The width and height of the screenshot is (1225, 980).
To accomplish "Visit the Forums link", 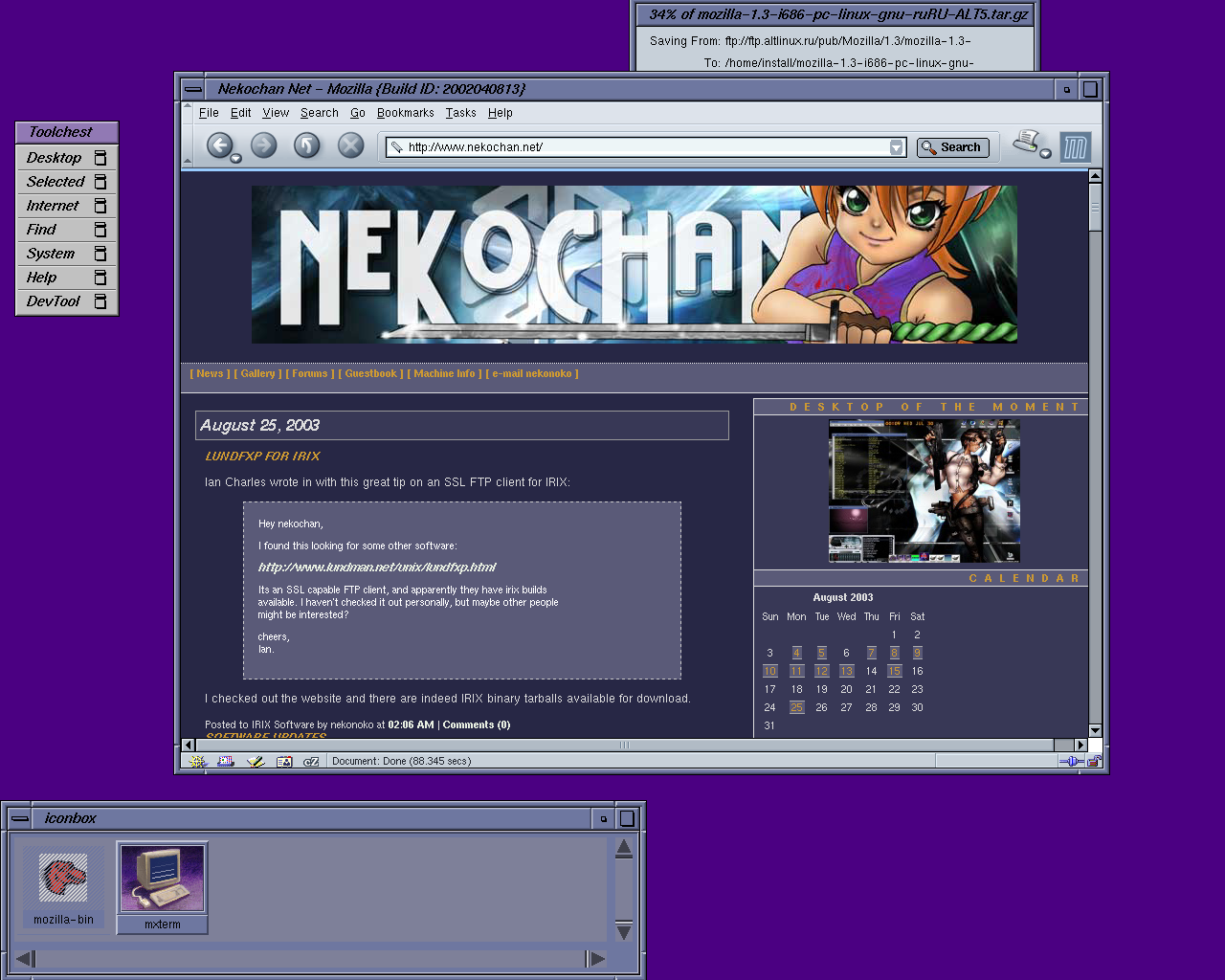I will coord(309,374).
